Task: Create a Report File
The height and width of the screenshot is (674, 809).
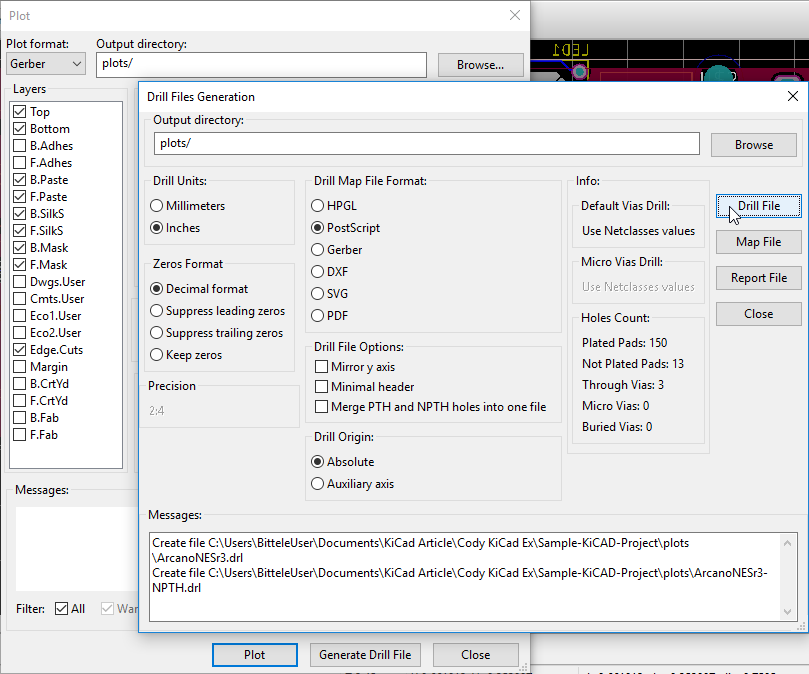Action: [x=758, y=278]
